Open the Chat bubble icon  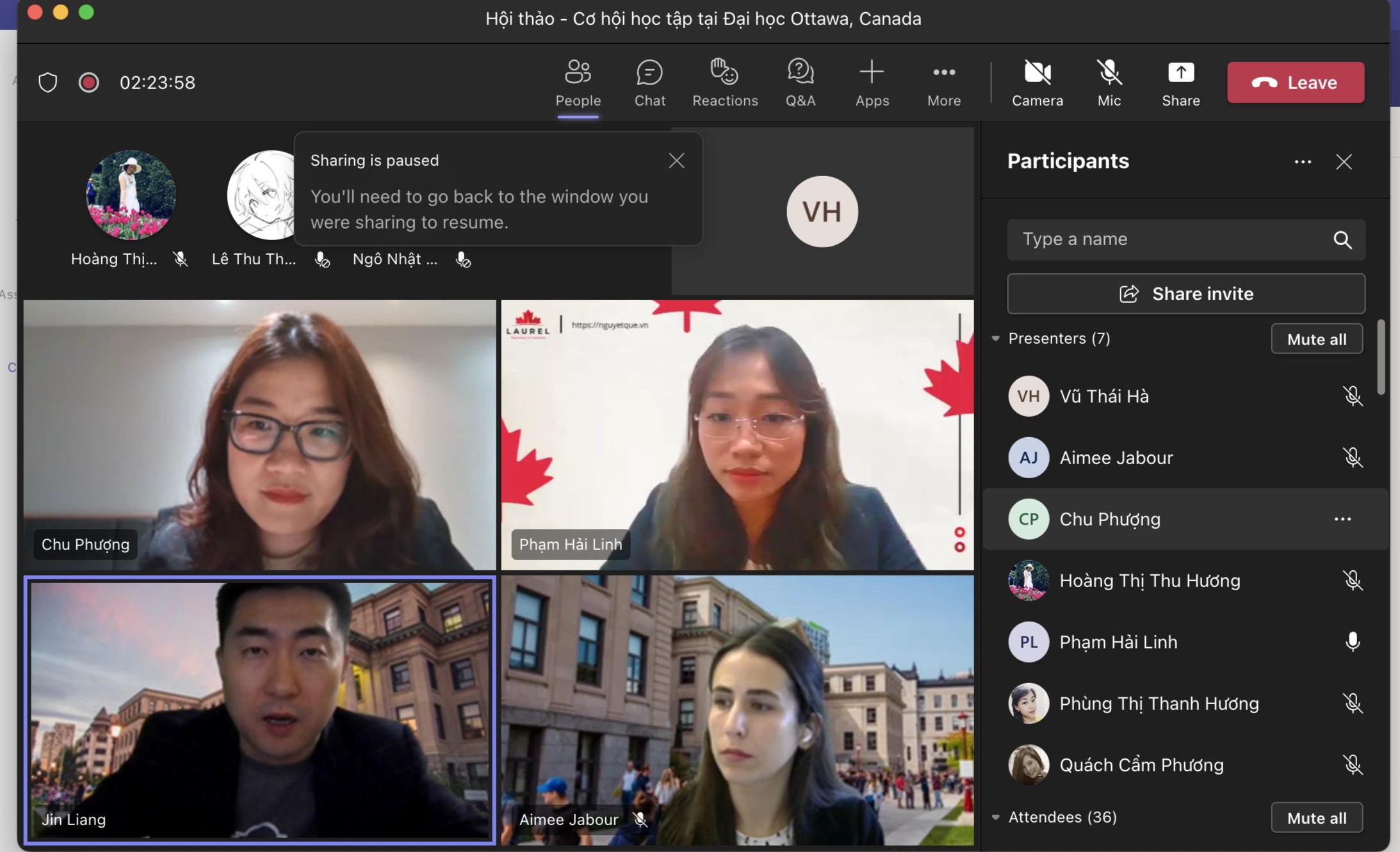[649, 73]
